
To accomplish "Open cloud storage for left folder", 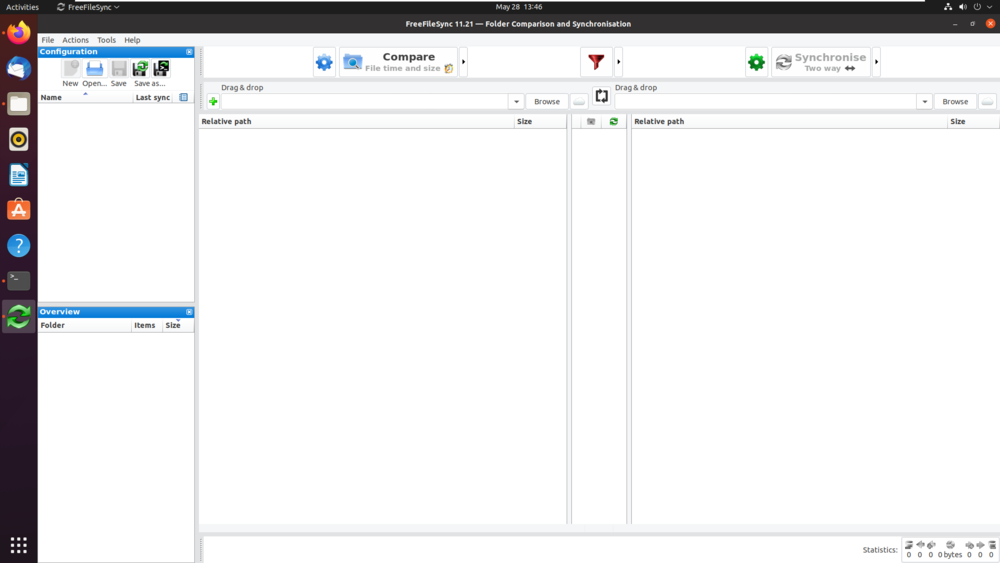I will click(578, 101).
